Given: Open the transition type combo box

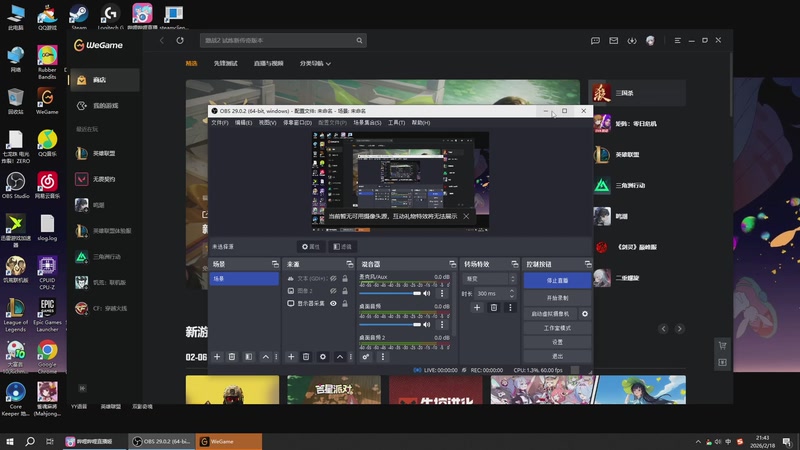Looking at the screenshot, I should tap(490, 279).
